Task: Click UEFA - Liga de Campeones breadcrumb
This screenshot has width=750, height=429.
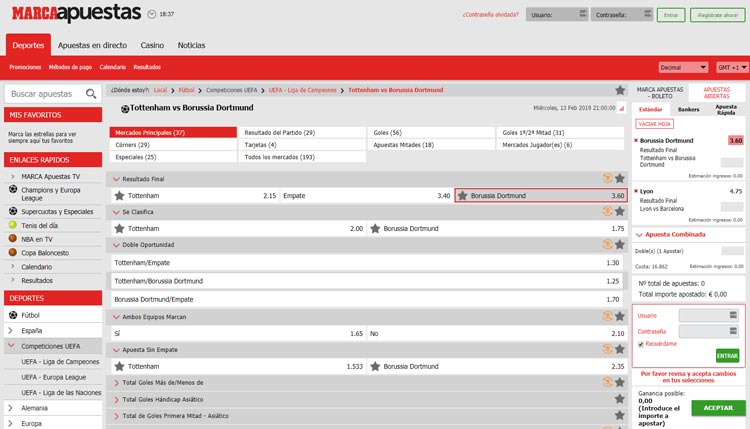Action: 302,90
